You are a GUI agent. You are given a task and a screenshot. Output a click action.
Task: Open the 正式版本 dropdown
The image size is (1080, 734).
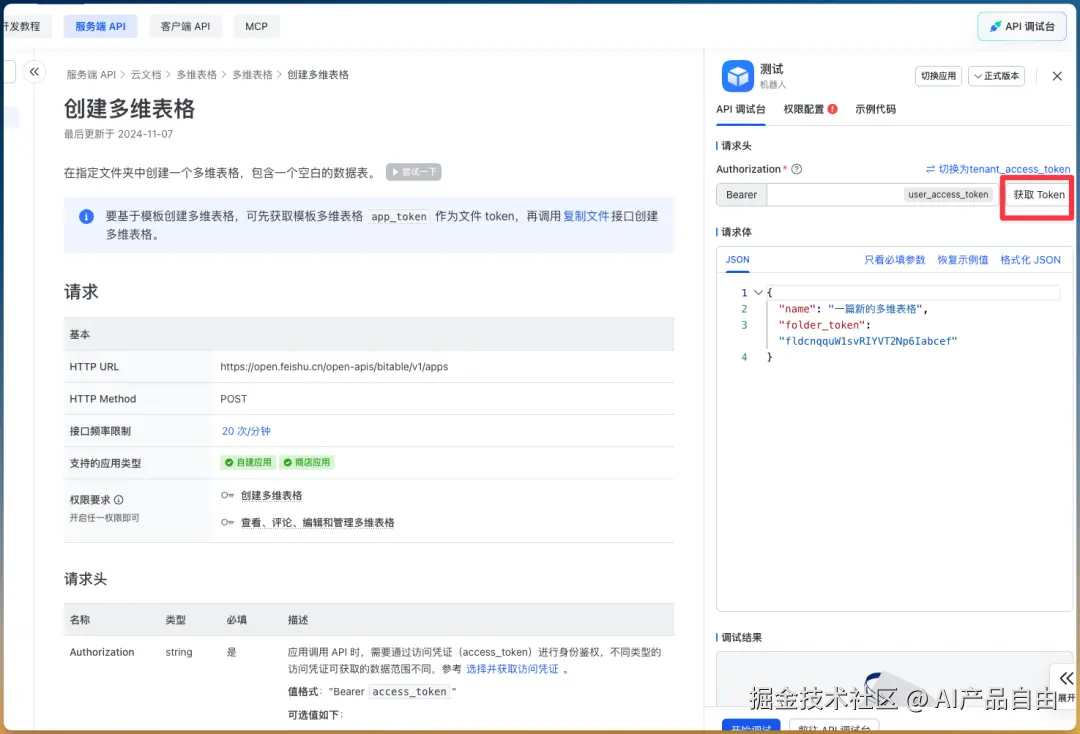pyautogui.click(x=996, y=76)
